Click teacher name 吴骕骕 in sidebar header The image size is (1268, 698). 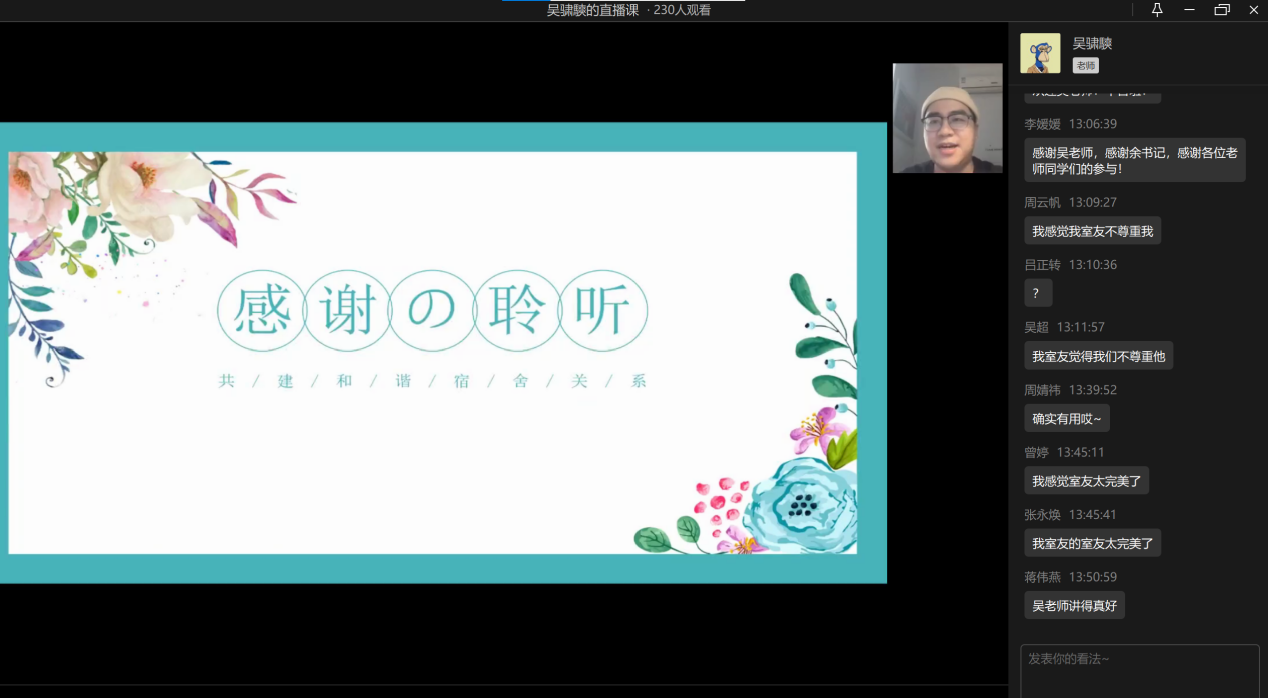(x=1092, y=43)
